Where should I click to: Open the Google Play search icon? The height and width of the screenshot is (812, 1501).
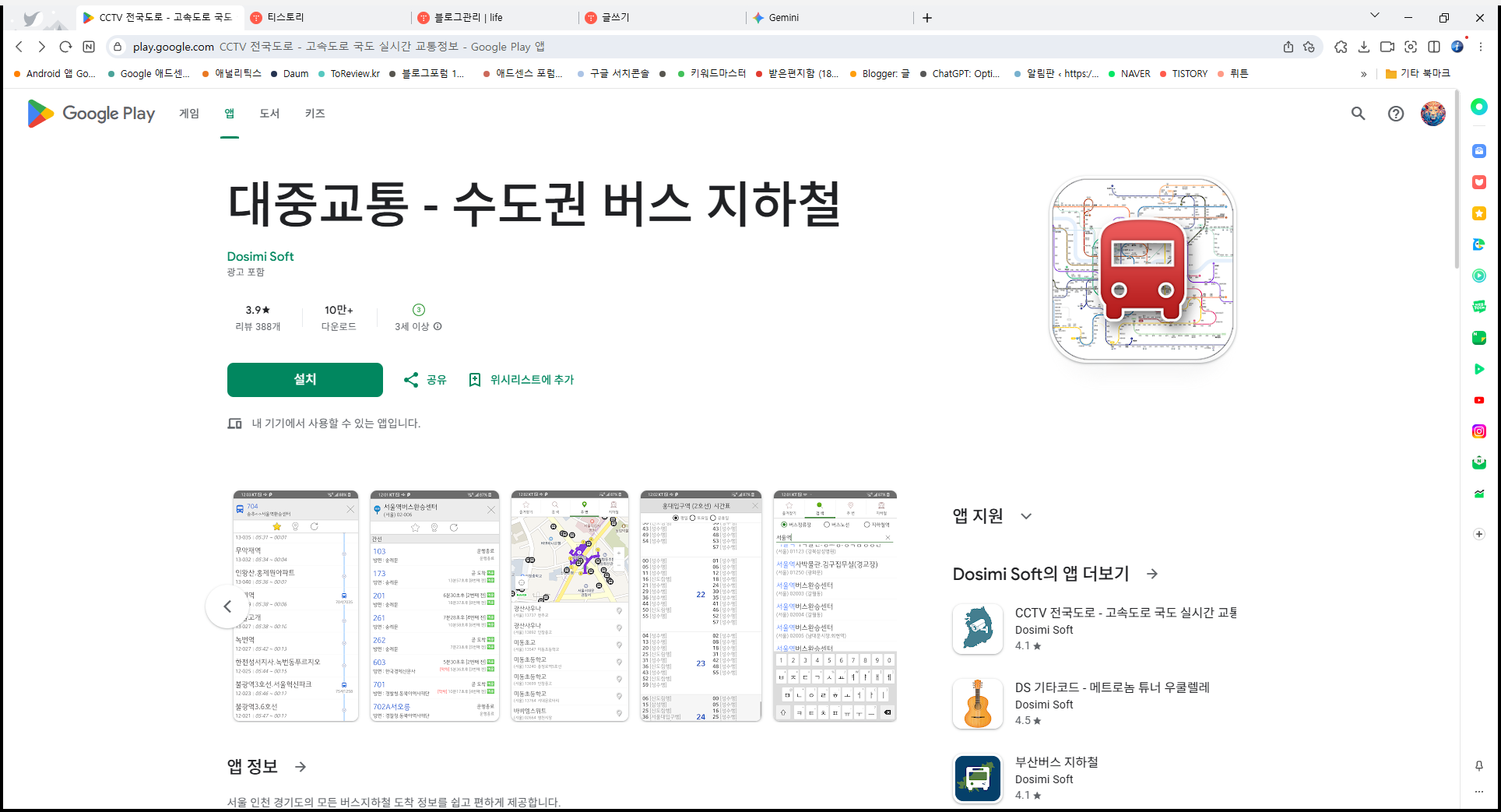point(1359,114)
